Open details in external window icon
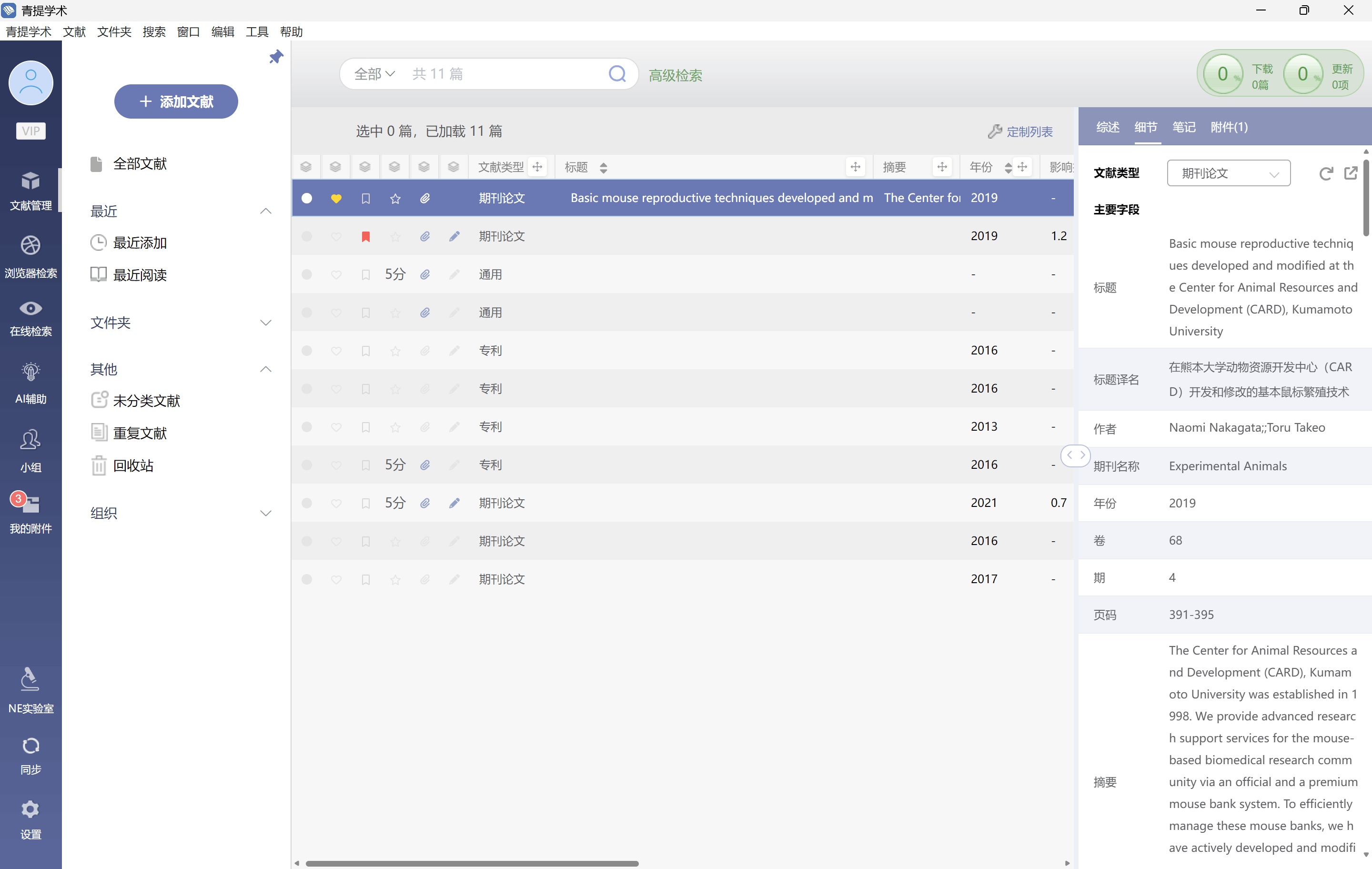 (1351, 173)
